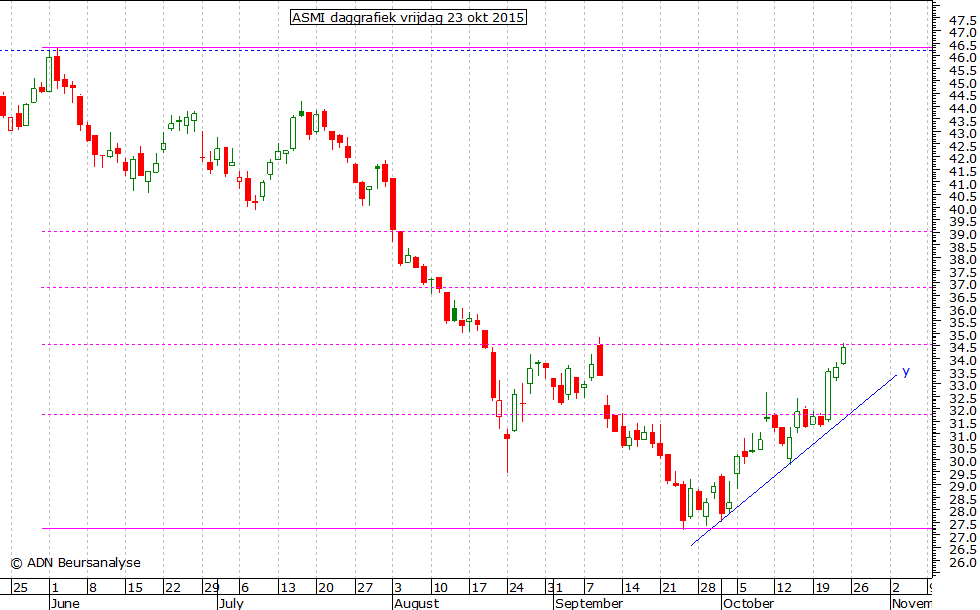980x610 pixels.
Task: Click date label 10 in August
Action: 440,588
